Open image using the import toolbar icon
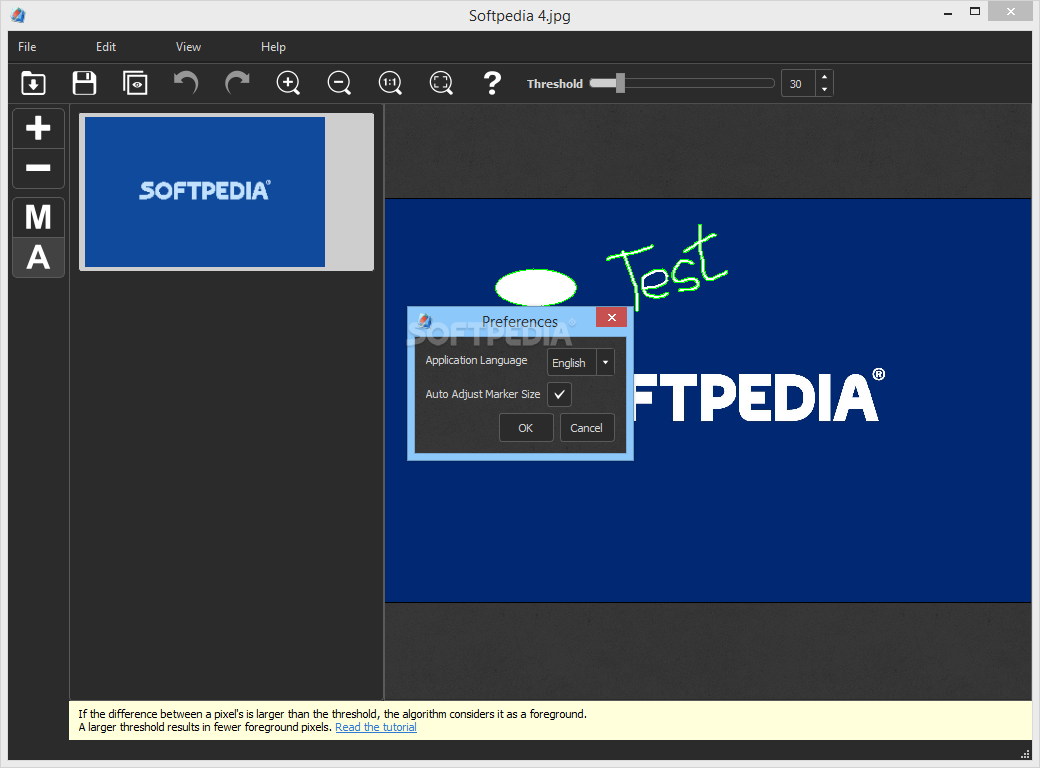The width and height of the screenshot is (1040, 768). (x=33, y=84)
